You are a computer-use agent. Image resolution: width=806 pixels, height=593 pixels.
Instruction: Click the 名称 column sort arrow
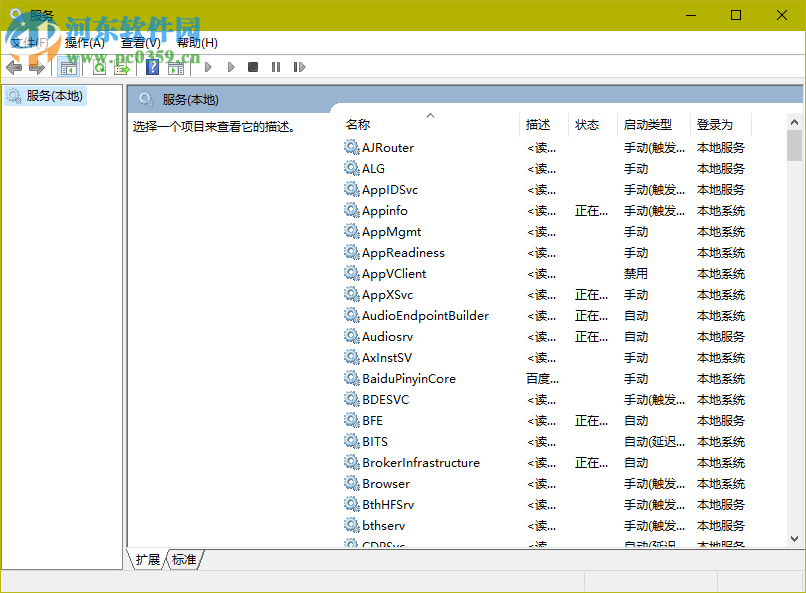pyautogui.click(x=430, y=115)
